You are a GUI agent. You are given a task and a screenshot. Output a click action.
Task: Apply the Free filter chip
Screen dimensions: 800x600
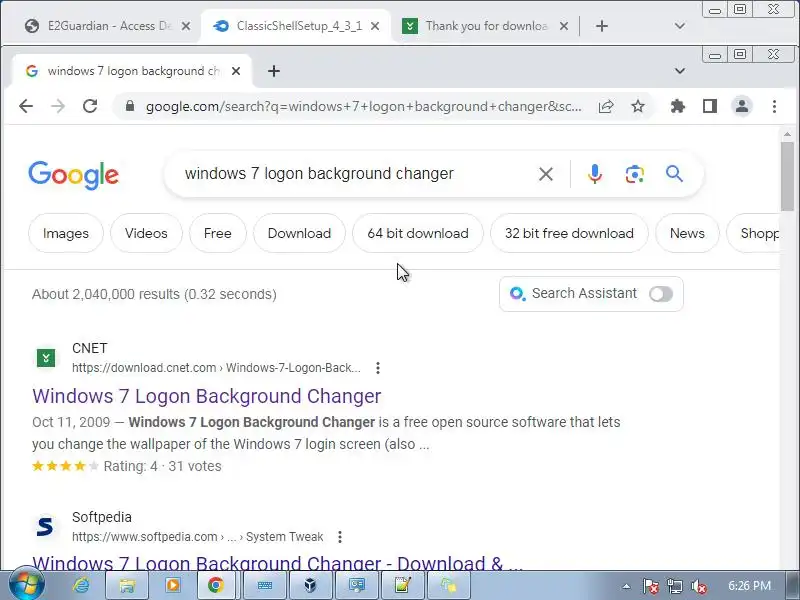click(218, 233)
